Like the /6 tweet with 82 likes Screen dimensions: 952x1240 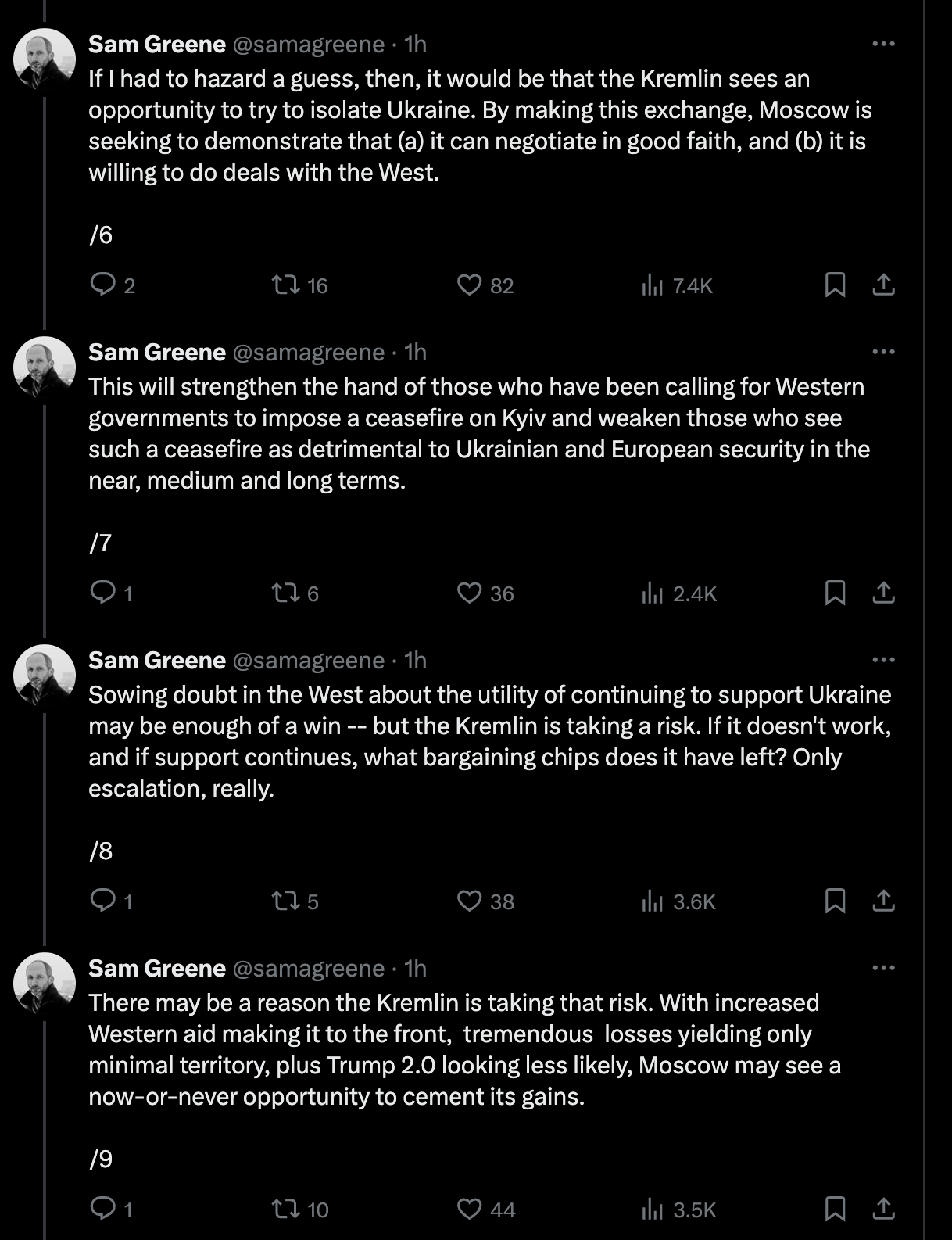click(469, 285)
